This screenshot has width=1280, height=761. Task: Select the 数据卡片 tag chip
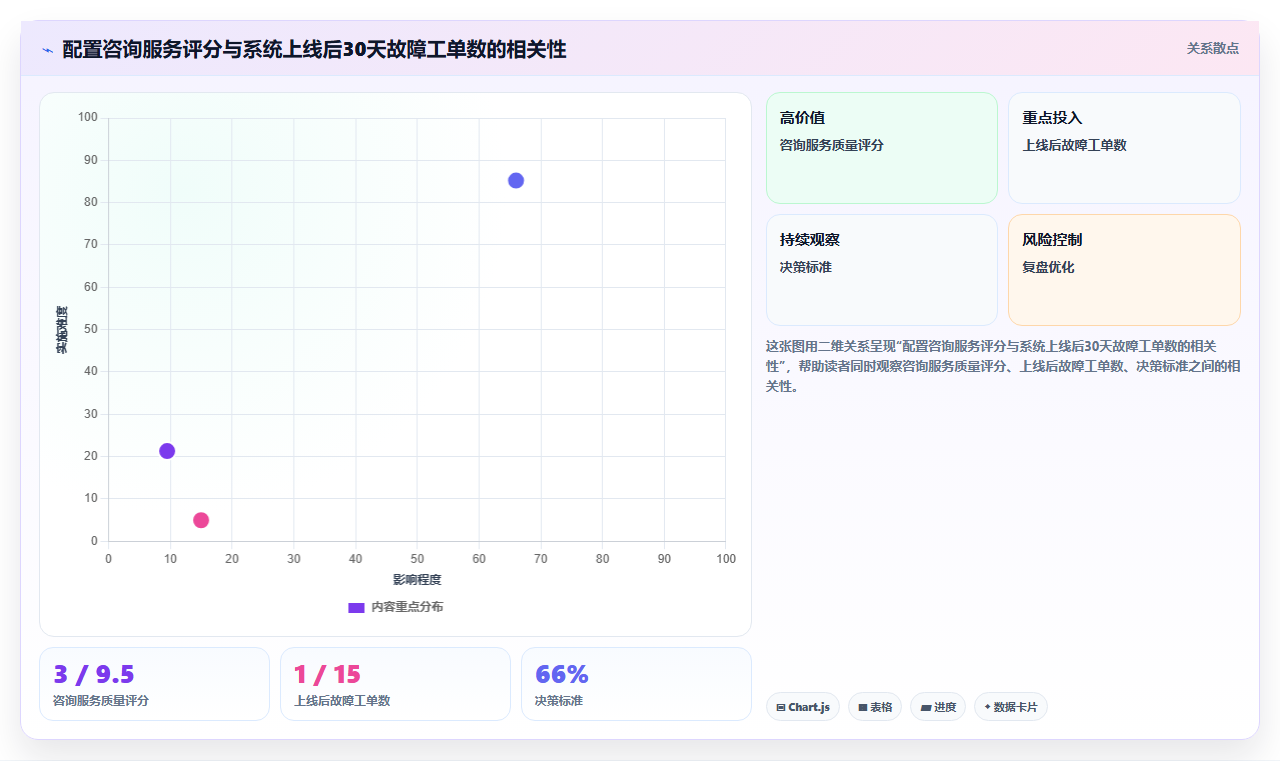pyautogui.click(x=1011, y=707)
